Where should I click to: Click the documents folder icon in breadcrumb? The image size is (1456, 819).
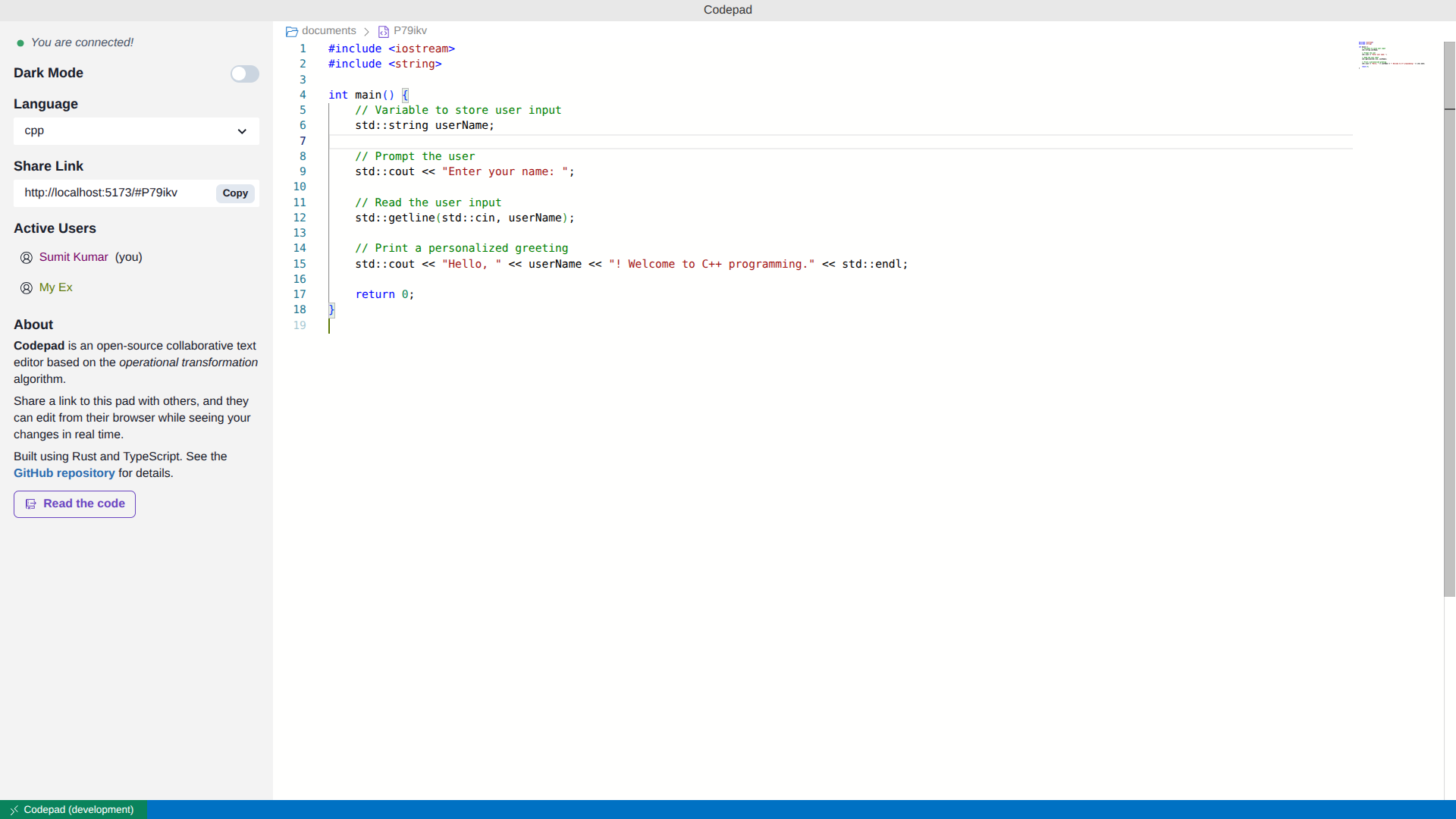point(292,32)
